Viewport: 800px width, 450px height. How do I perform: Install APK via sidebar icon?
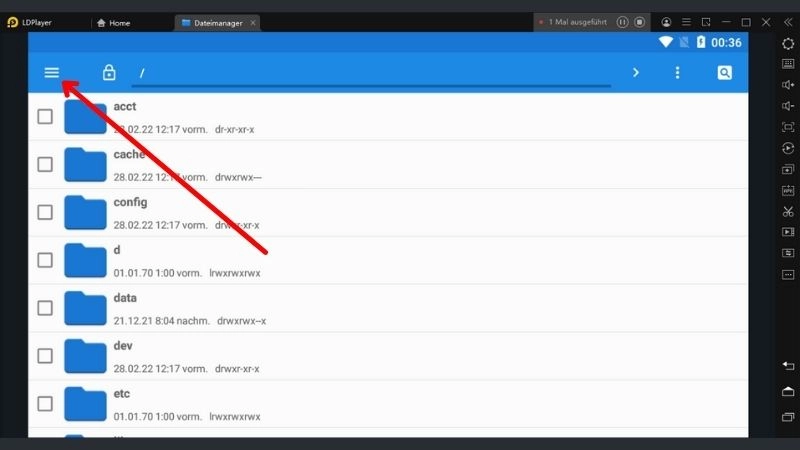pyautogui.click(x=788, y=190)
